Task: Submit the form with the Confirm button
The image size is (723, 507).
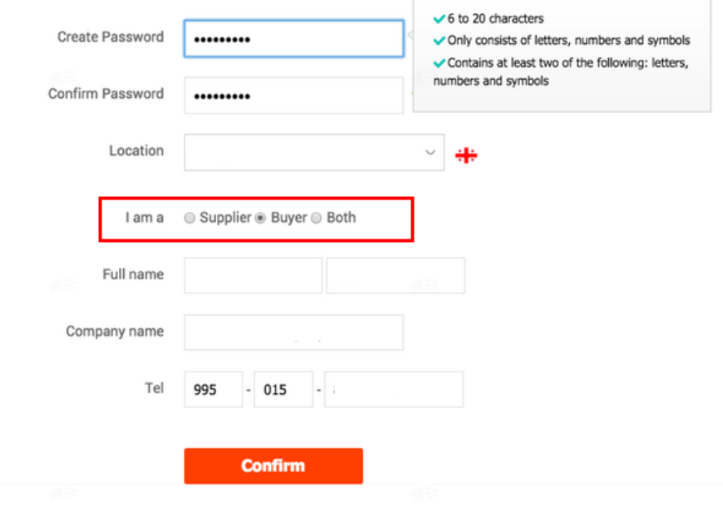Action: click(273, 466)
